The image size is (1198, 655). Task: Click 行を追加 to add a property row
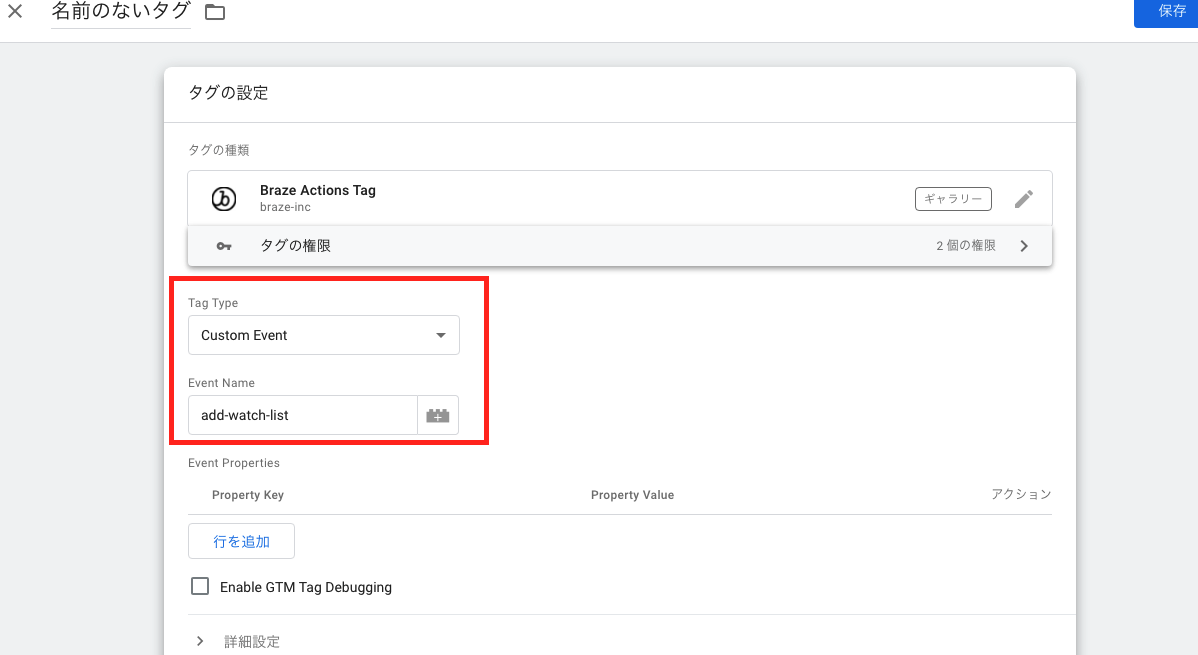pos(241,540)
